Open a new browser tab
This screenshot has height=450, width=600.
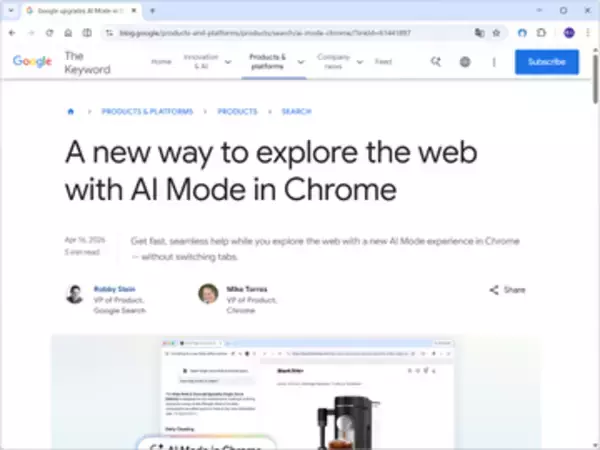pos(152,11)
